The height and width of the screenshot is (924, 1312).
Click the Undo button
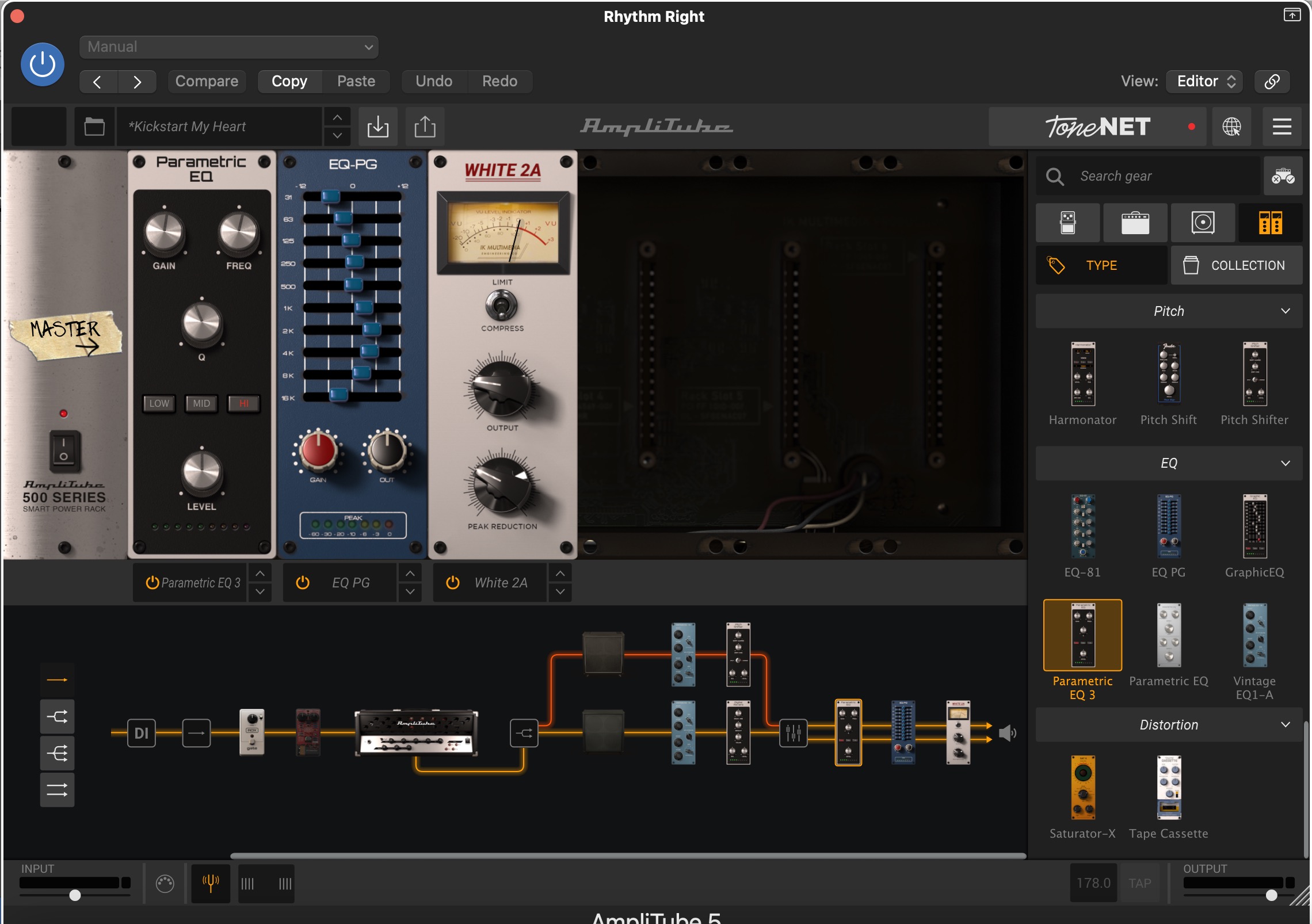point(434,81)
